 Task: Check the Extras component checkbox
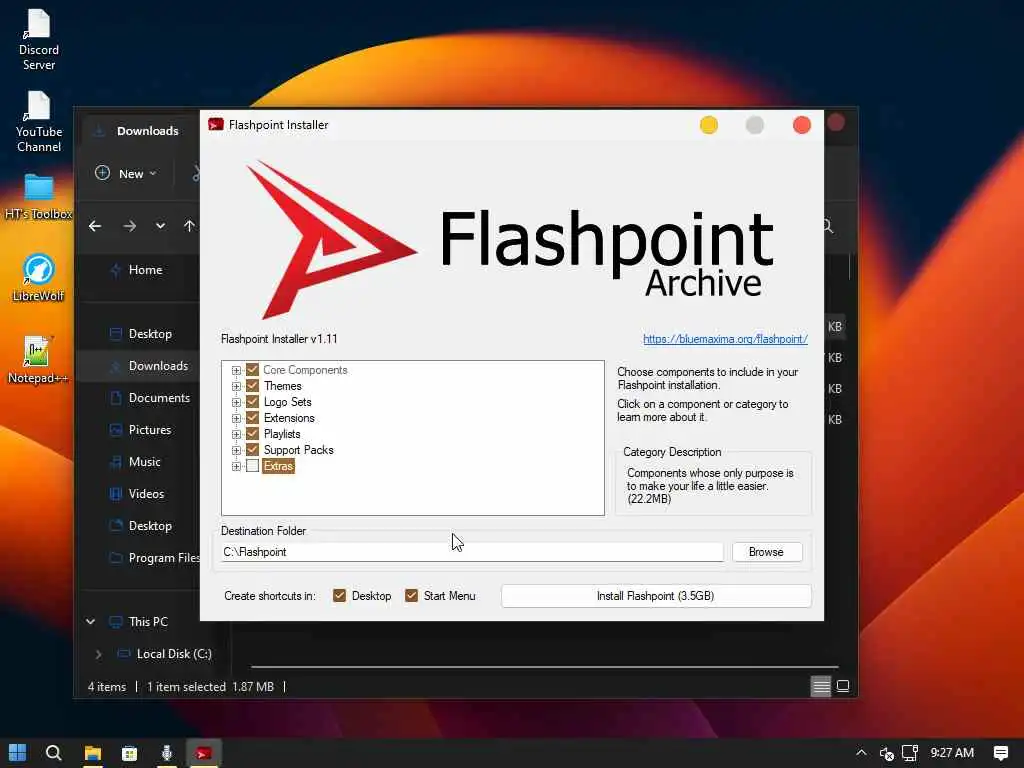[253, 466]
